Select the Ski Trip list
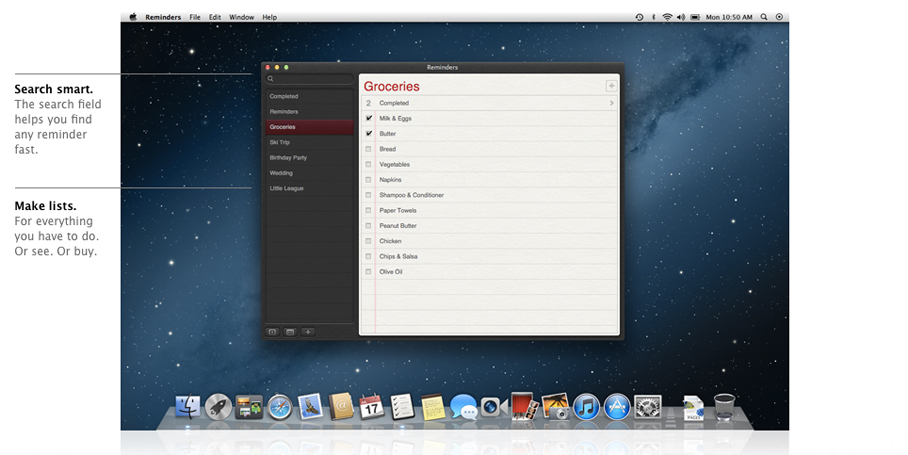This screenshot has height=455, width=908. tap(309, 142)
